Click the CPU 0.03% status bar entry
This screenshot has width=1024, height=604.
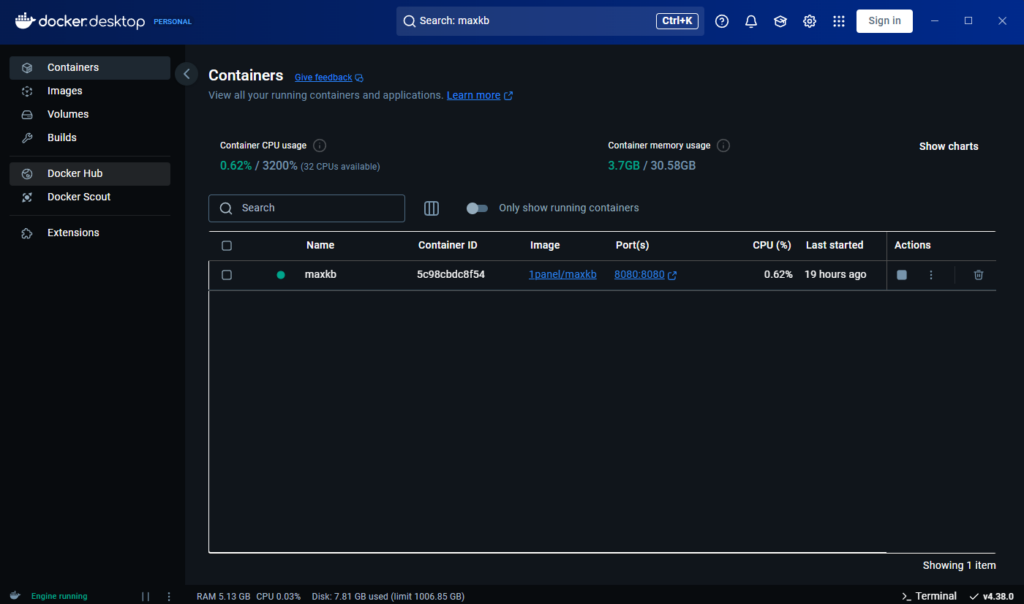coord(278,596)
